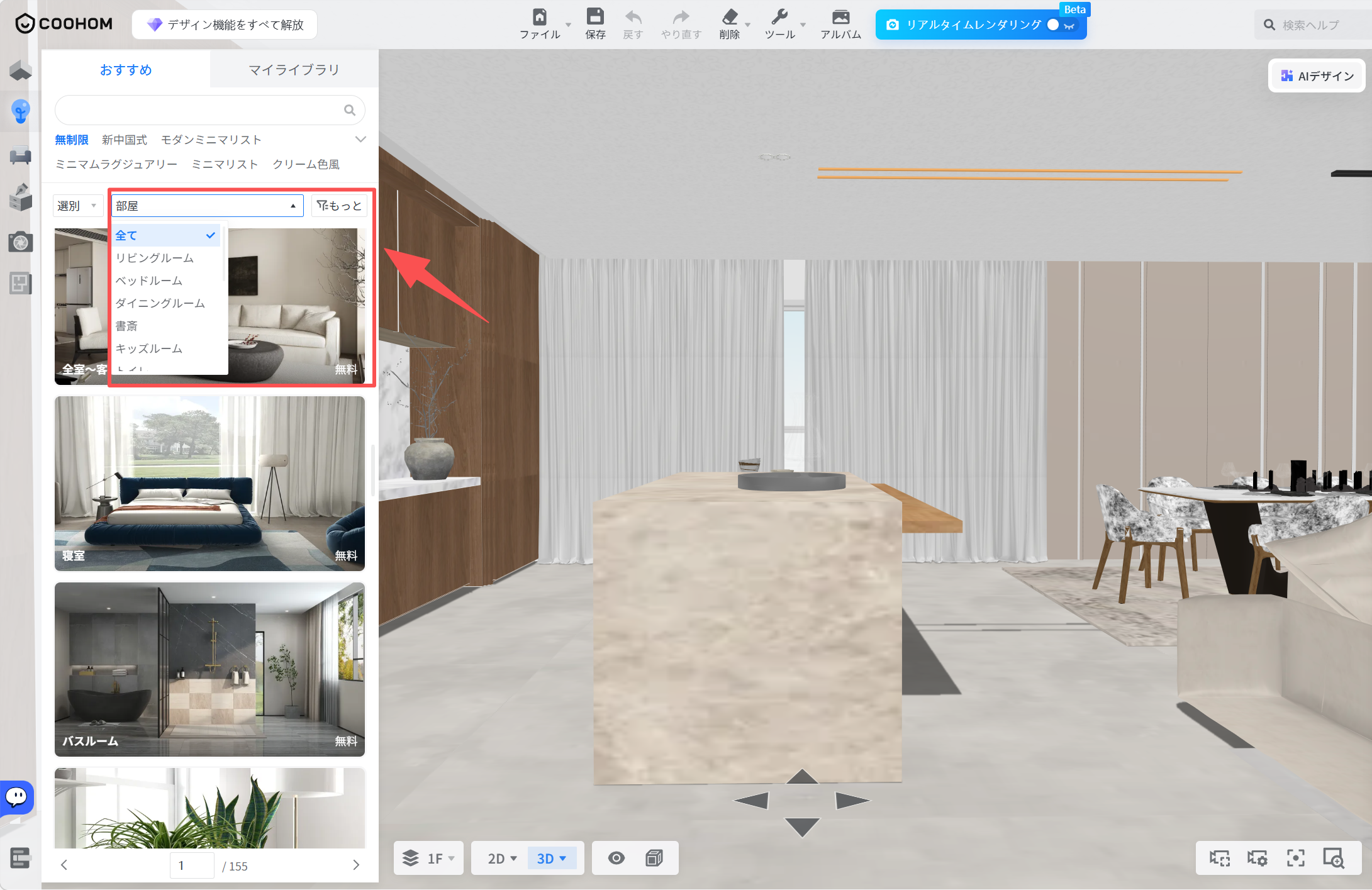
Task: Select the lightbulb inspiration icon in sidebar
Action: (21, 111)
